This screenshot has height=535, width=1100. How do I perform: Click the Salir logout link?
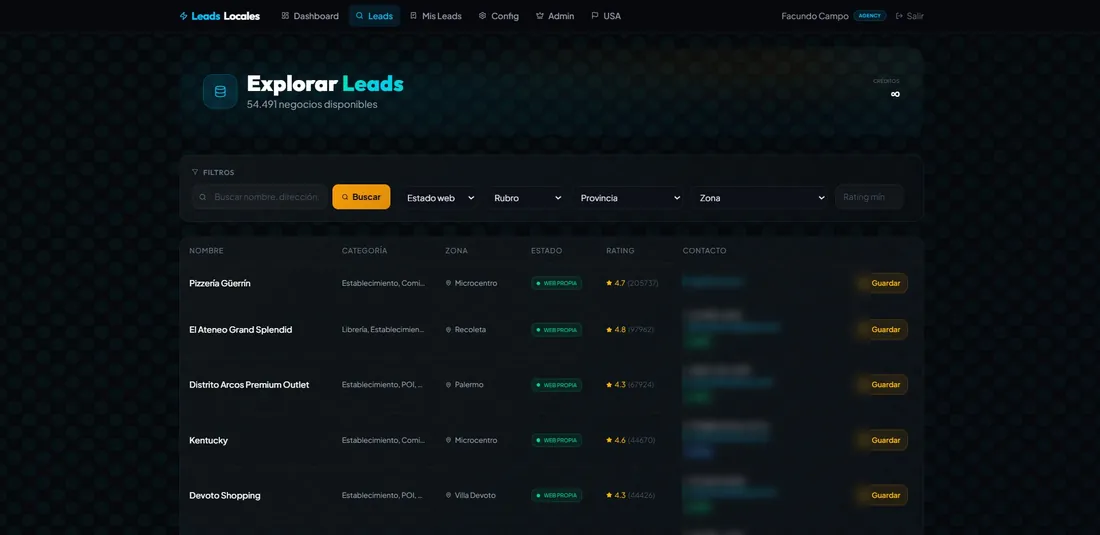[910, 16]
